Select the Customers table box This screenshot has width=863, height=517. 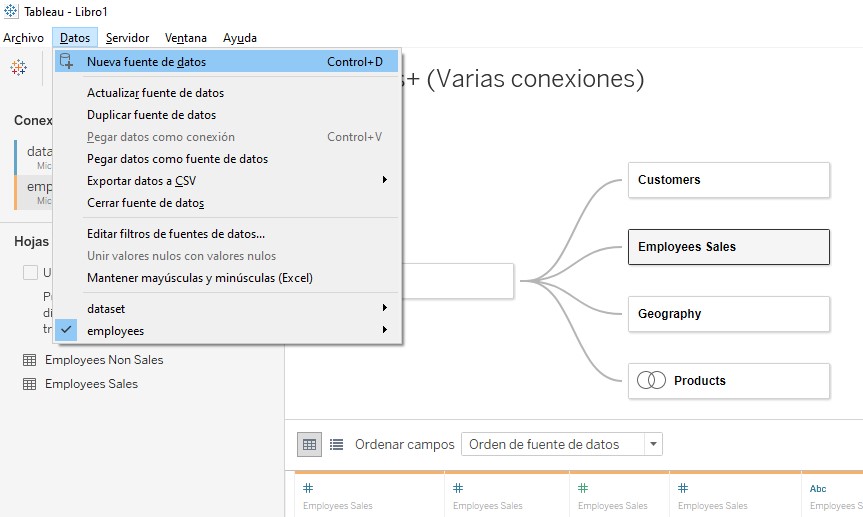[729, 180]
